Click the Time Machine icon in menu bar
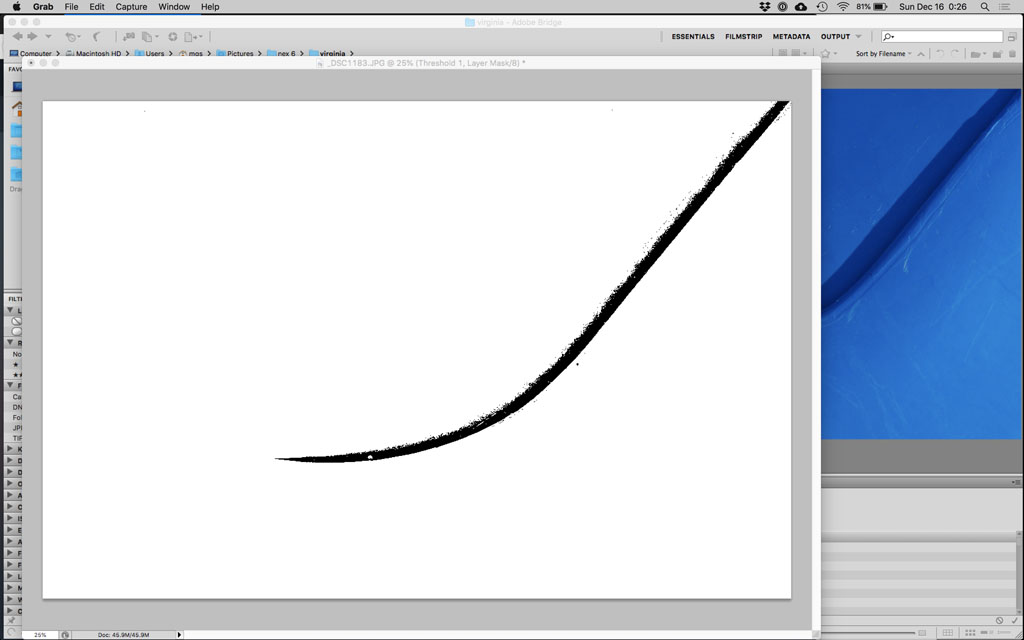The width and height of the screenshot is (1024, 640). [822, 7]
